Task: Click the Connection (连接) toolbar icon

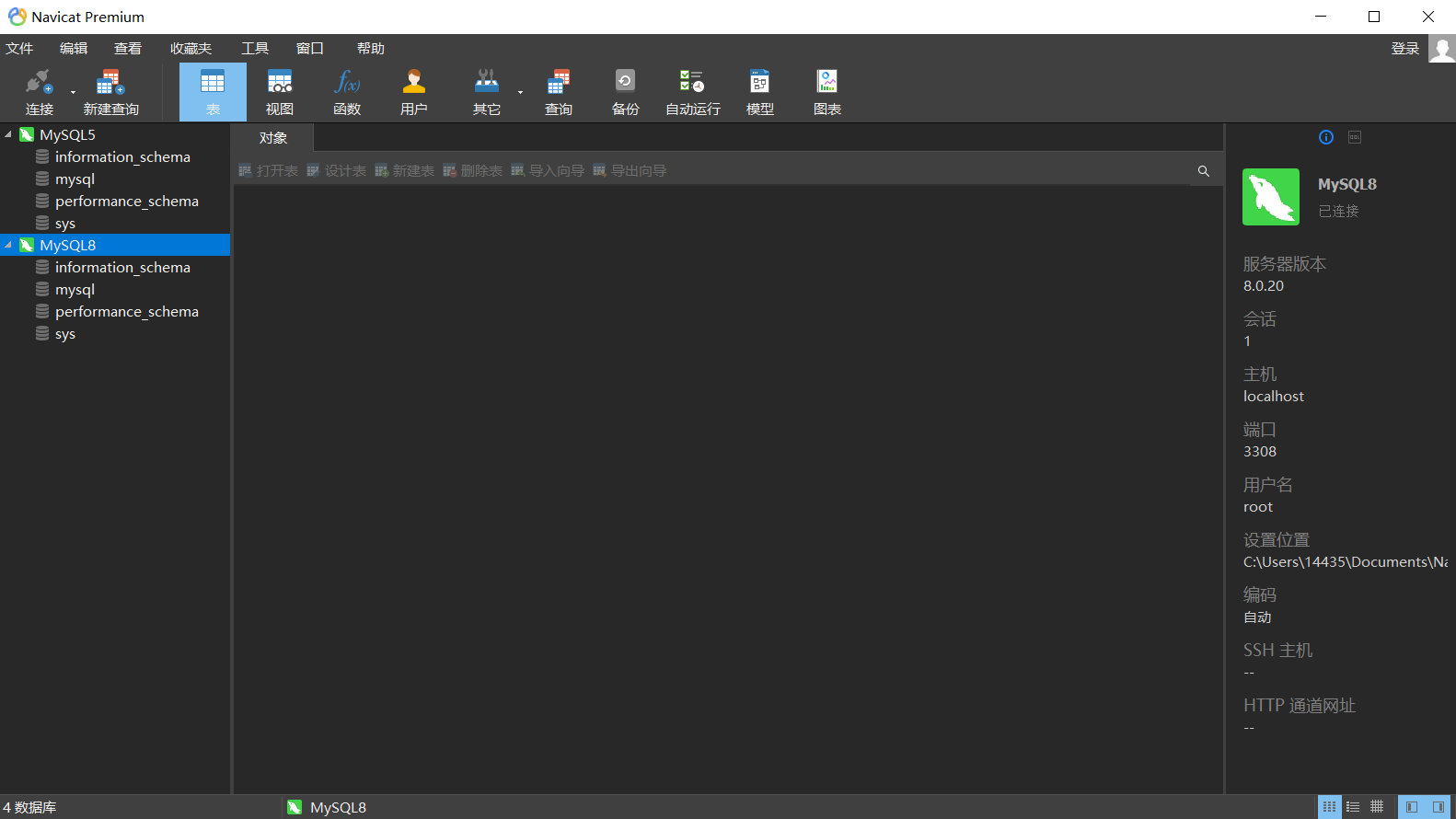Action: tap(39, 92)
